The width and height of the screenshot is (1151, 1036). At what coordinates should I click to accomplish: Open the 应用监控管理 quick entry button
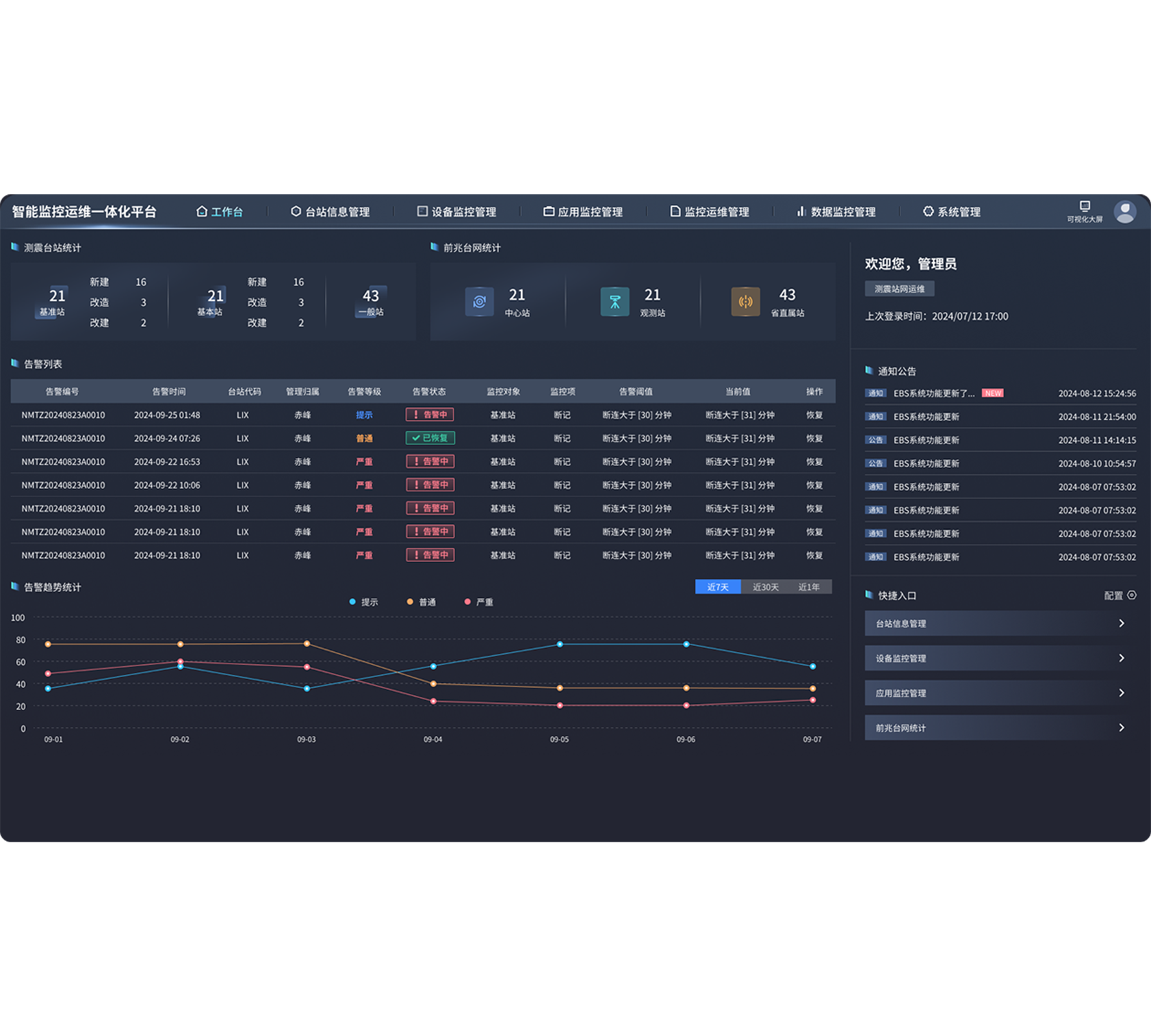(x=1001, y=693)
